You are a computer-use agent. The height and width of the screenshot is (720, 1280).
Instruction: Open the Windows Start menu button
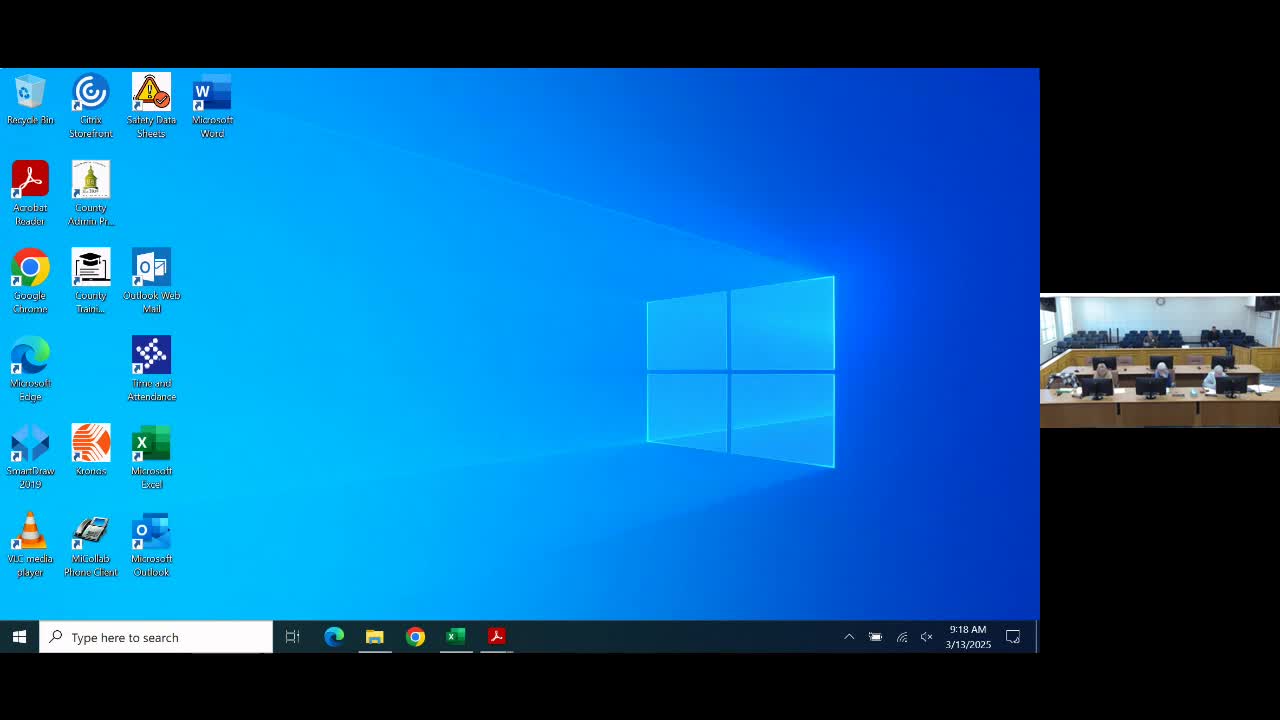pyautogui.click(x=19, y=637)
